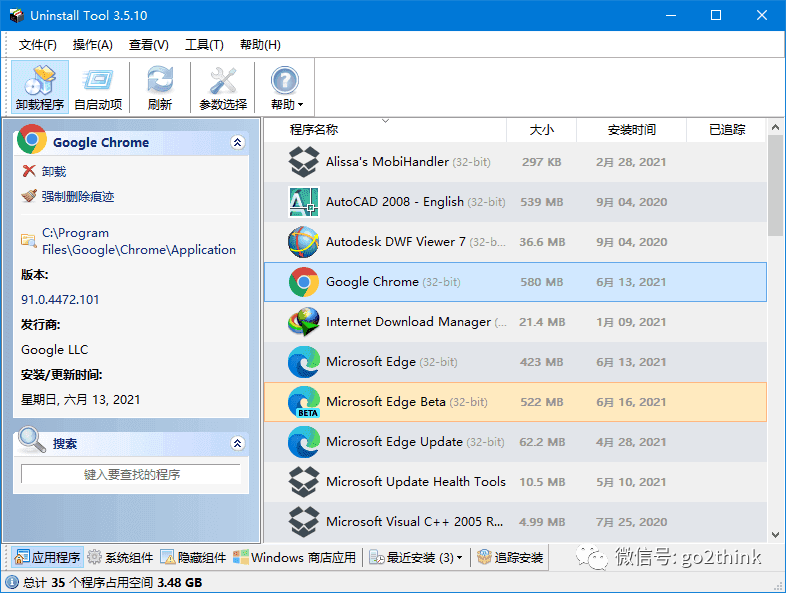Viewport: 786px width, 593px height.
Task: Click the red X uninstall icon
Action: (29, 171)
